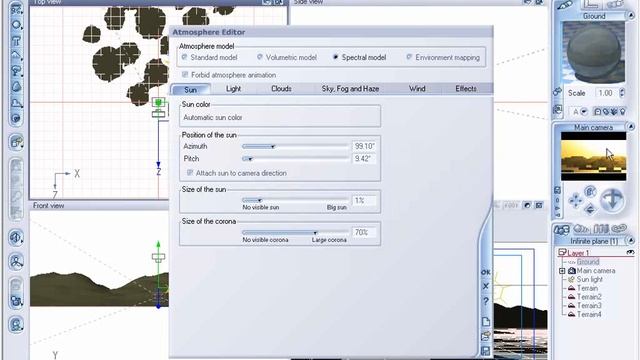Open help via the question mark icon

click(x=485, y=302)
